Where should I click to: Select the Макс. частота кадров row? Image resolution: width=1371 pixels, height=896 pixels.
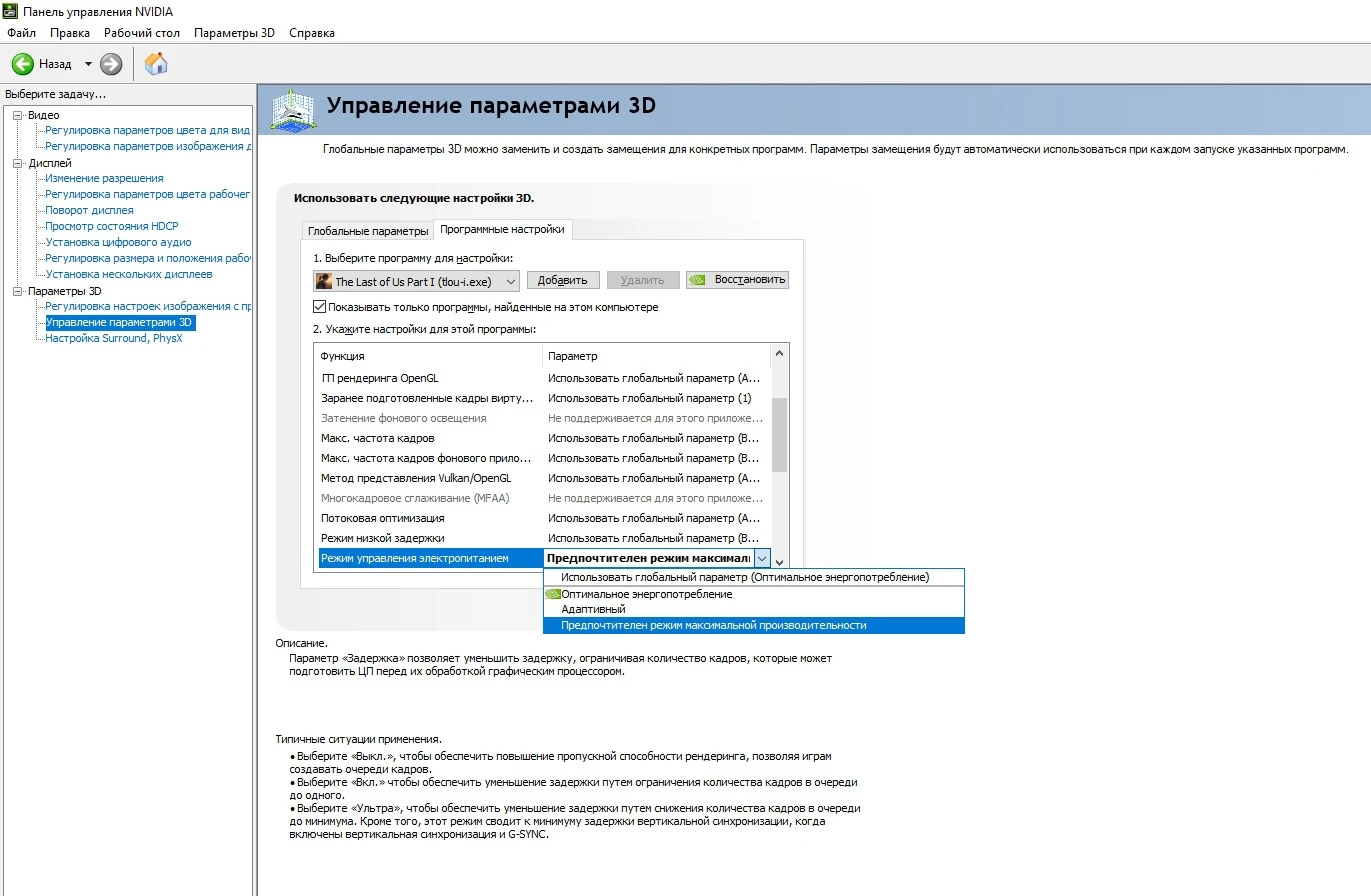[543, 438]
